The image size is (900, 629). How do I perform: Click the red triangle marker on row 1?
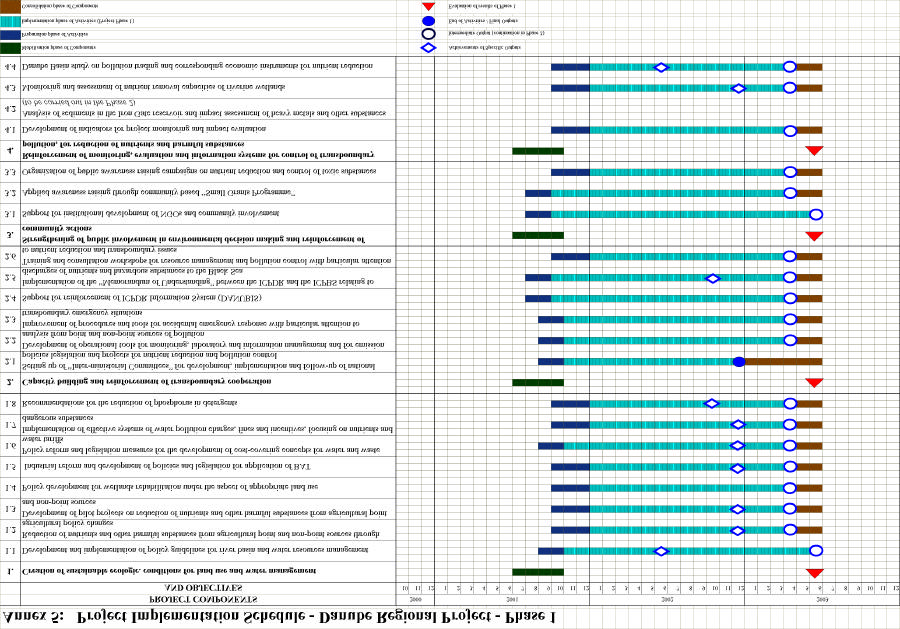[814, 572]
